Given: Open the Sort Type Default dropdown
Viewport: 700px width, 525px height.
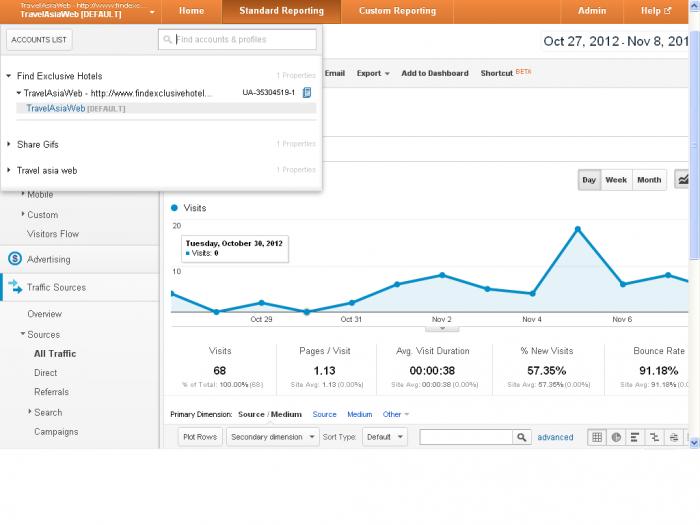Looking at the screenshot, I should pyautogui.click(x=384, y=437).
